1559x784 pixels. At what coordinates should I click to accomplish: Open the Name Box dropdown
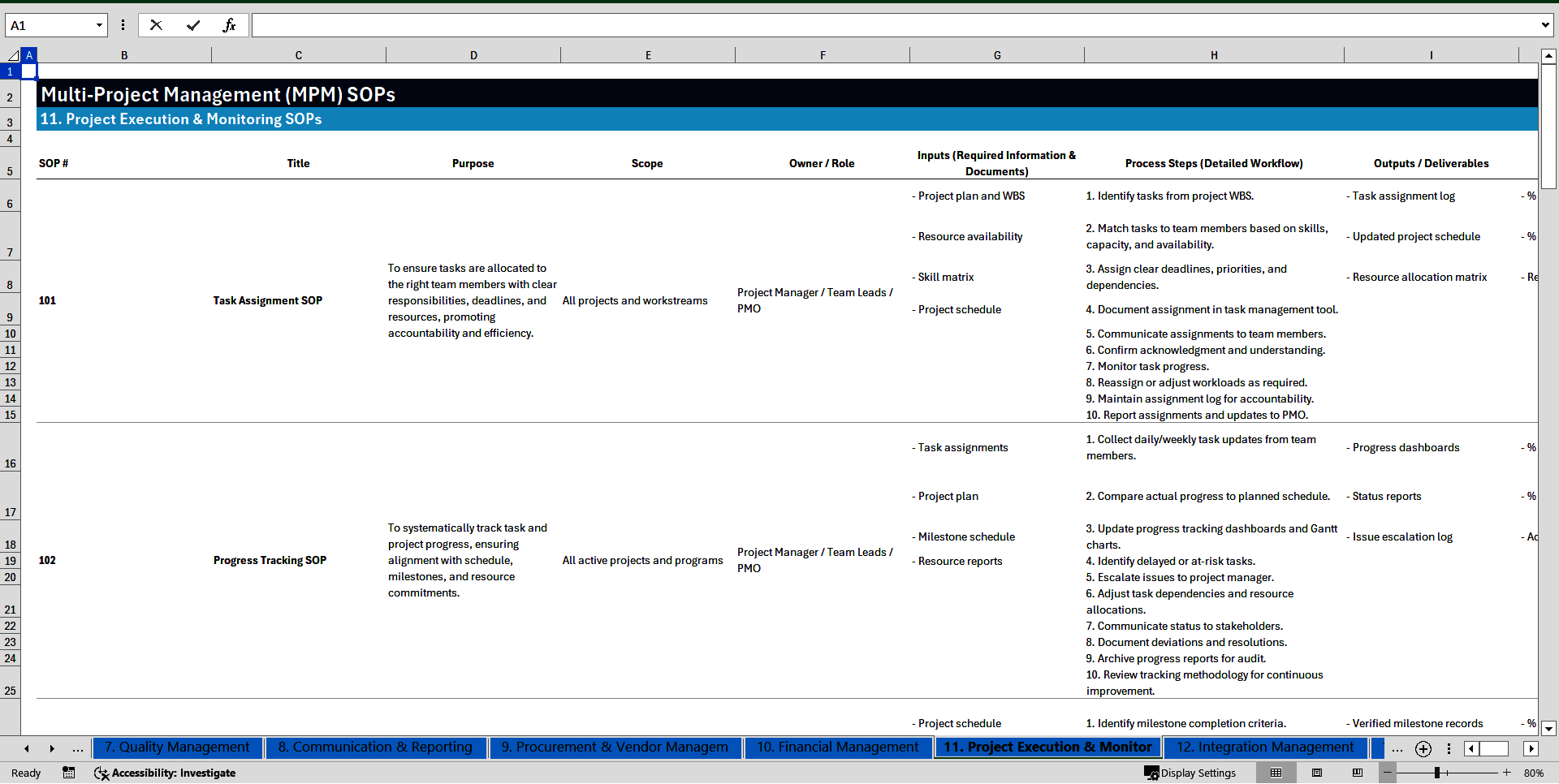(x=100, y=25)
